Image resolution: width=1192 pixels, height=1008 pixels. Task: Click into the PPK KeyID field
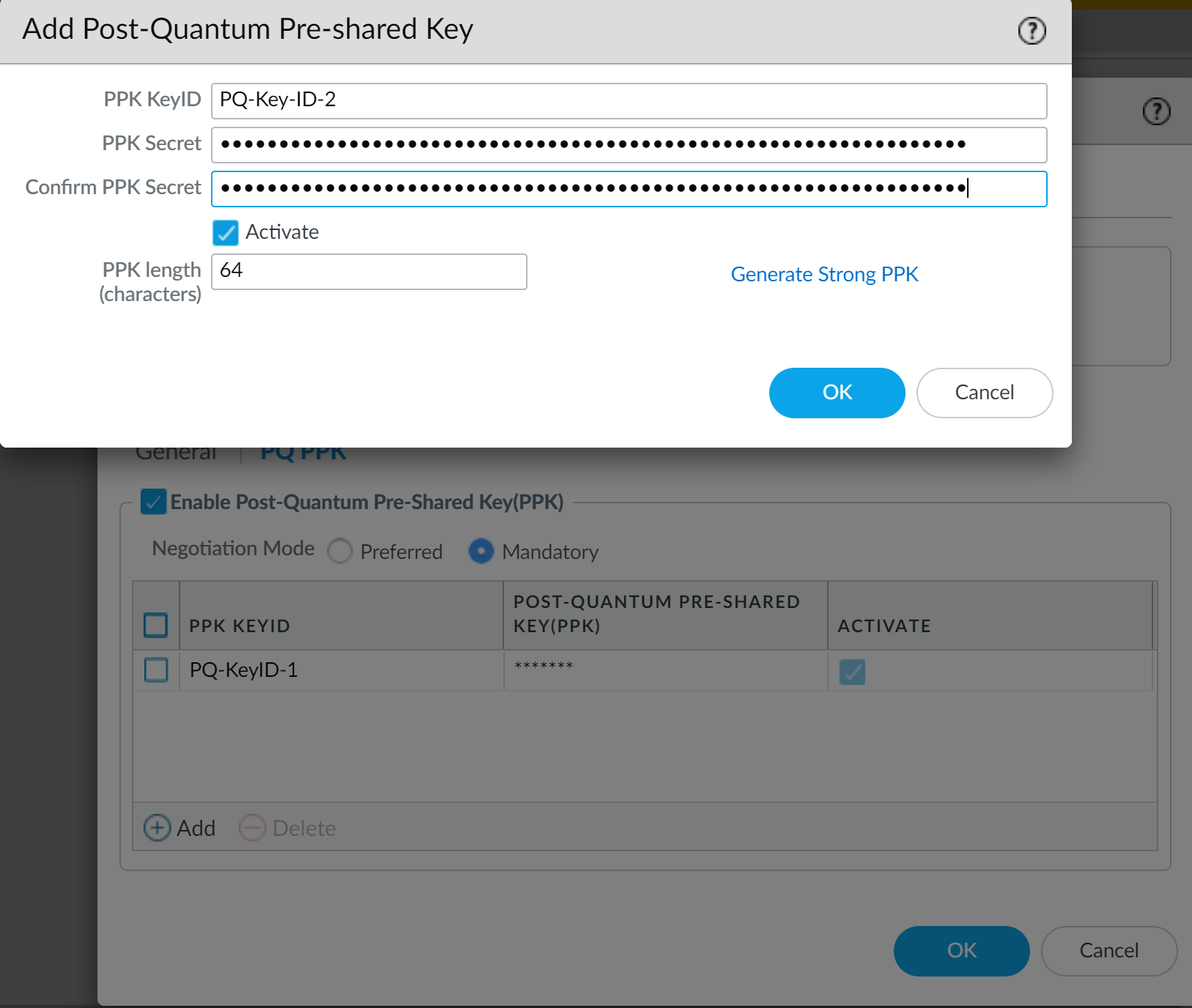coord(629,100)
